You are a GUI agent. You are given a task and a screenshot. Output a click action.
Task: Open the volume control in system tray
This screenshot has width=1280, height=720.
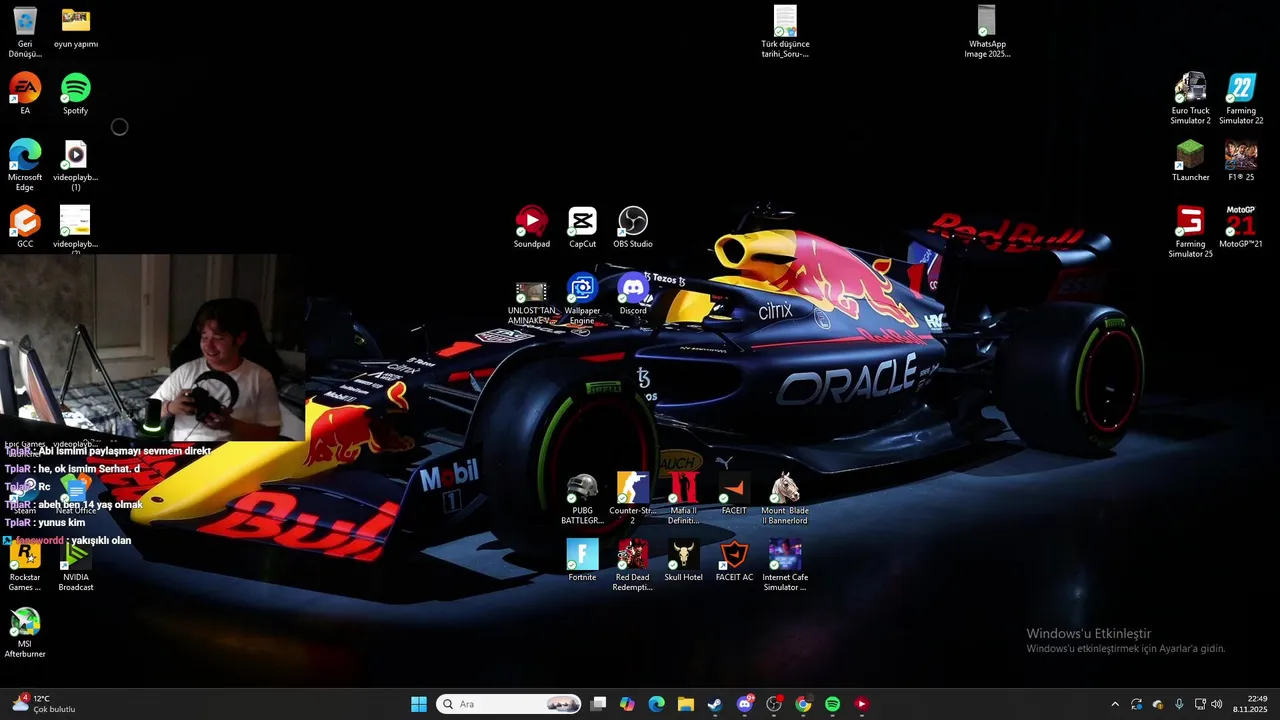1216,704
